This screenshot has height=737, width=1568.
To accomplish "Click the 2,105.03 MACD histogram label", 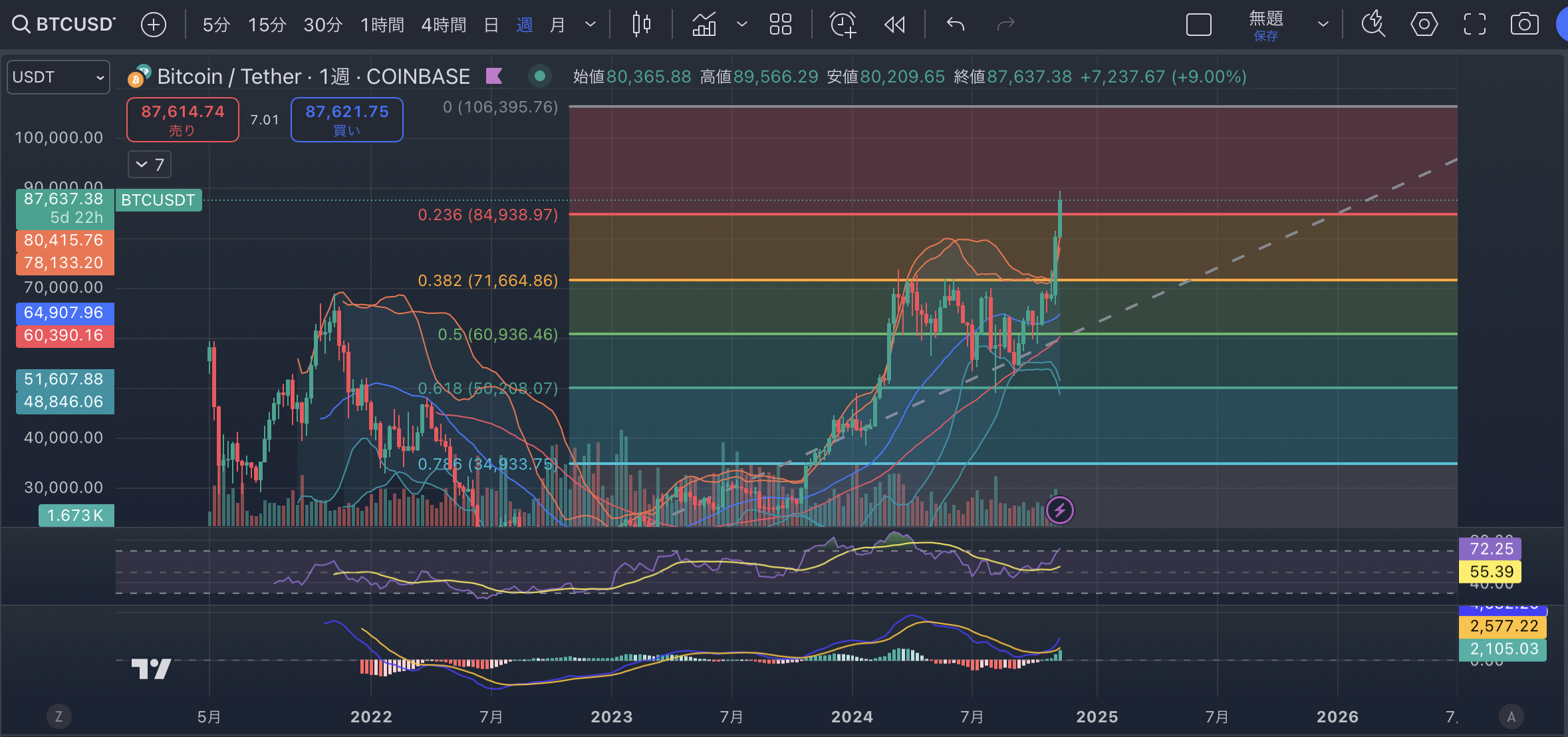I will tap(1503, 649).
